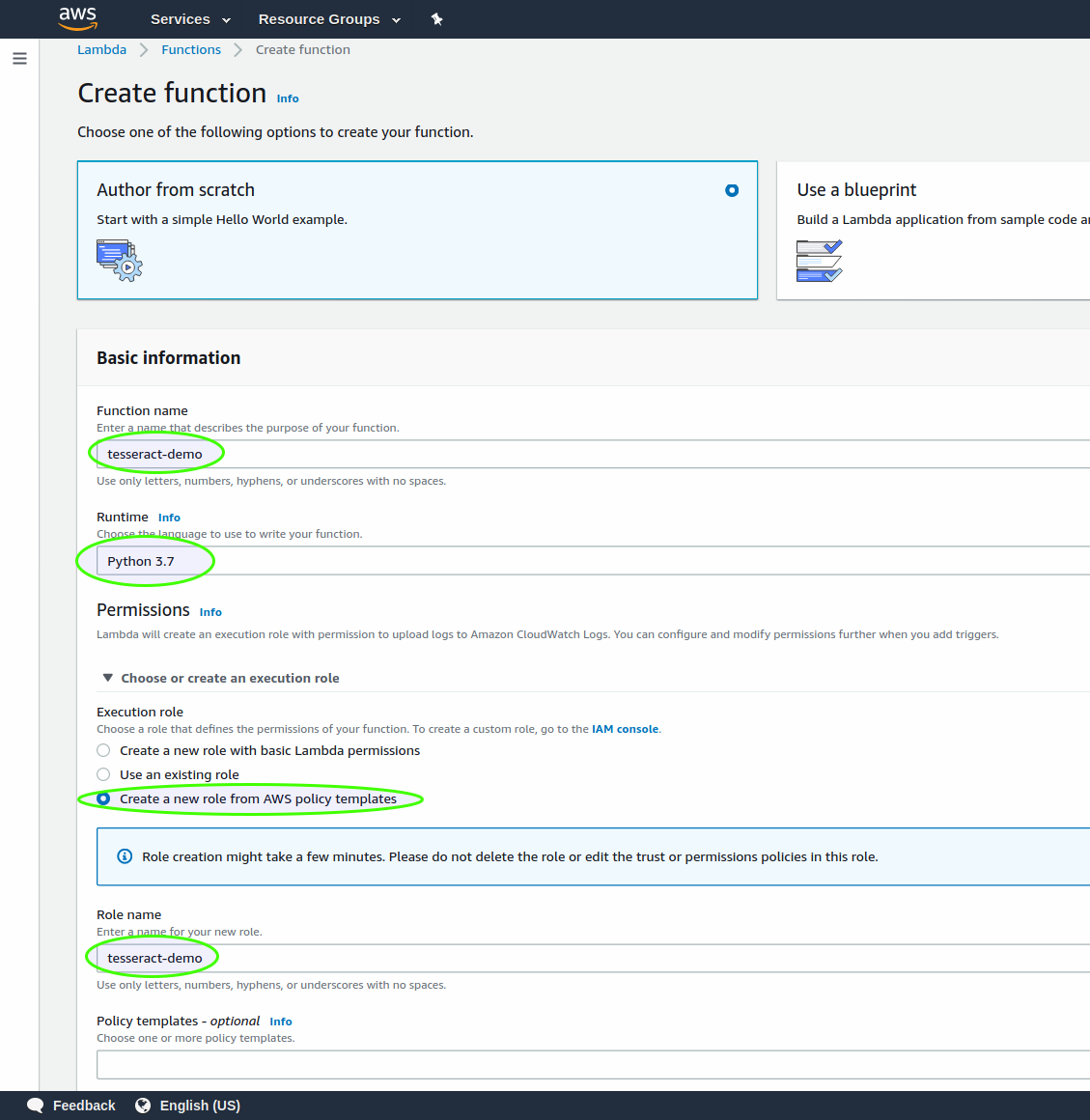Click the Author from scratch illustration icon
Screen dimensions: 1090x1120
point(118,260)
